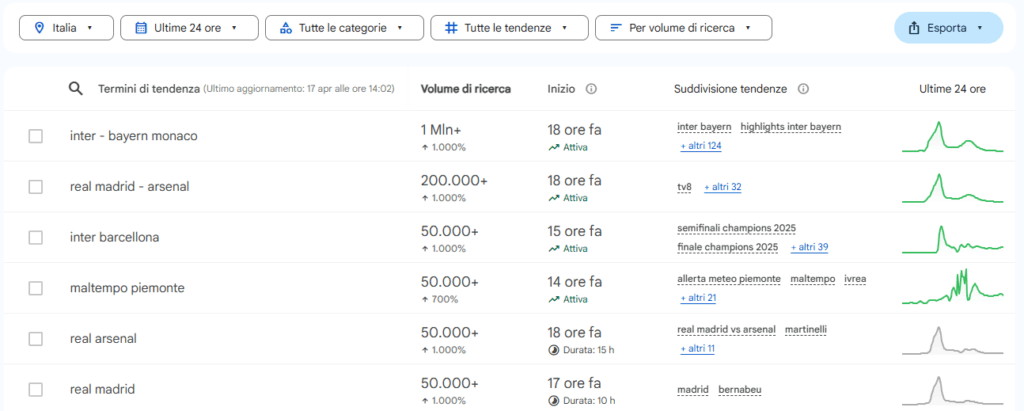Select the inter - bayern monaco checkbox
The width and height of the screenshot is (1024, 411).
point(36,136)
